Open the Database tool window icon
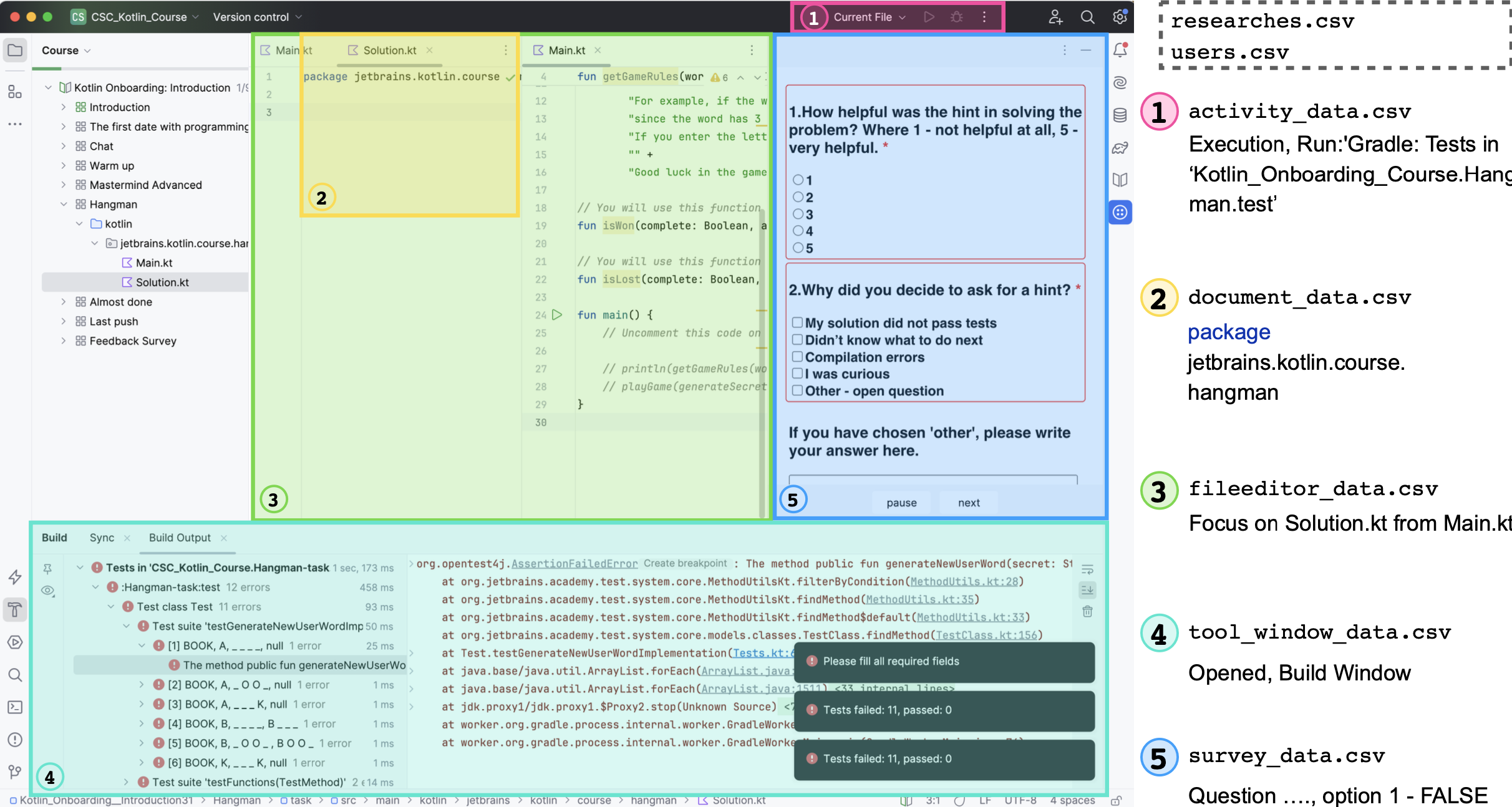The width and height of the screenshot is (1512, 807). [1120, 115]
